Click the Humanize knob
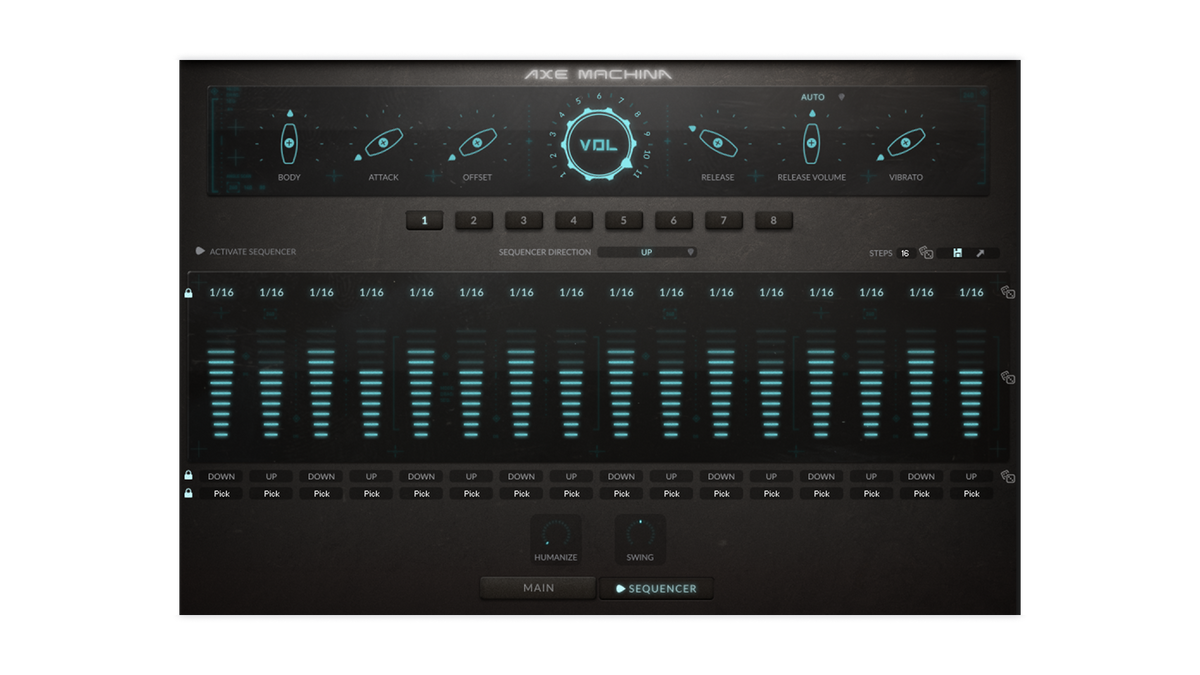Screen dimensions: 1200x675 (555, 534)
